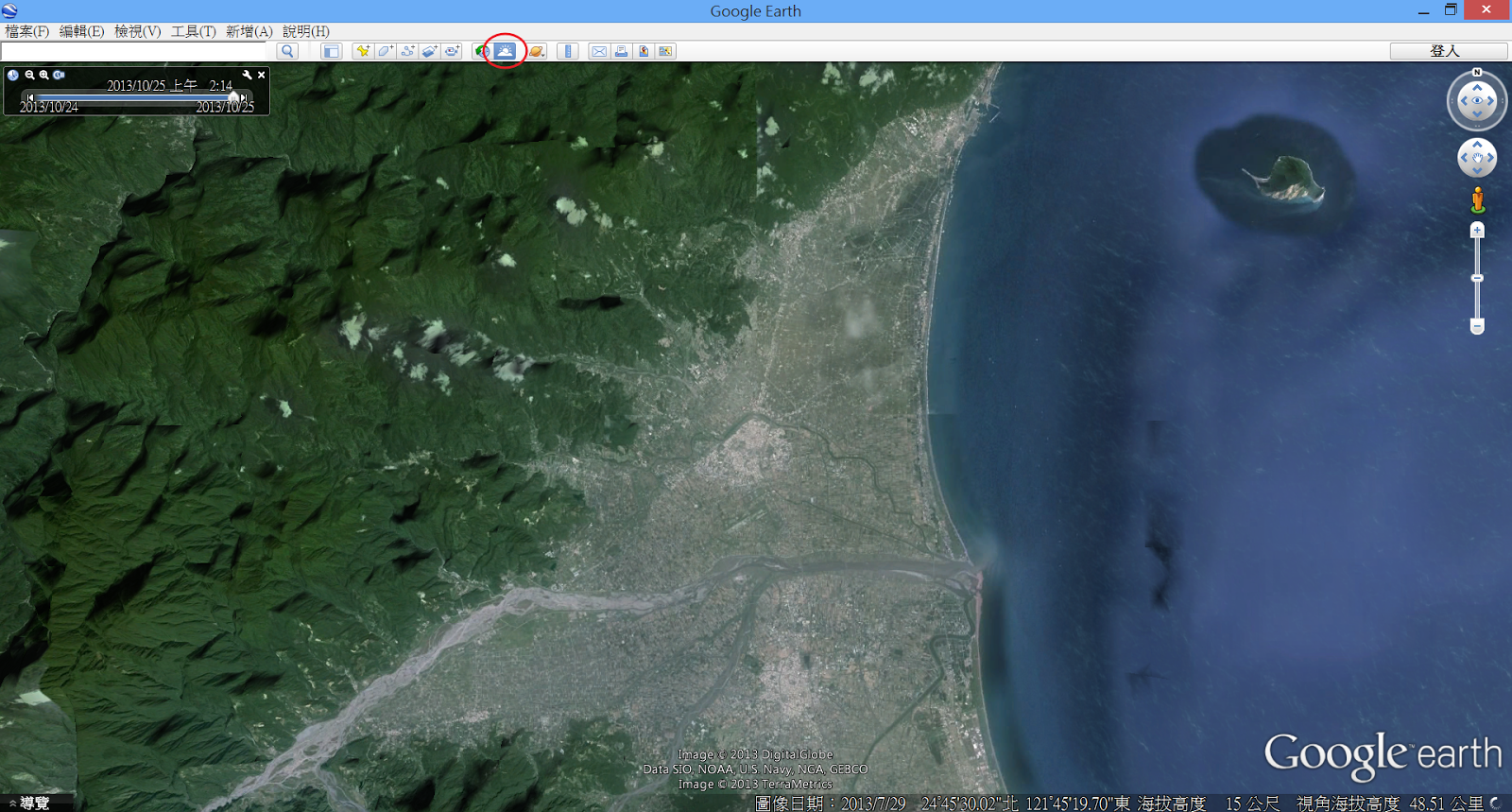Click the zoom slider handle
1512x812 pixels.
point(1477,278)
